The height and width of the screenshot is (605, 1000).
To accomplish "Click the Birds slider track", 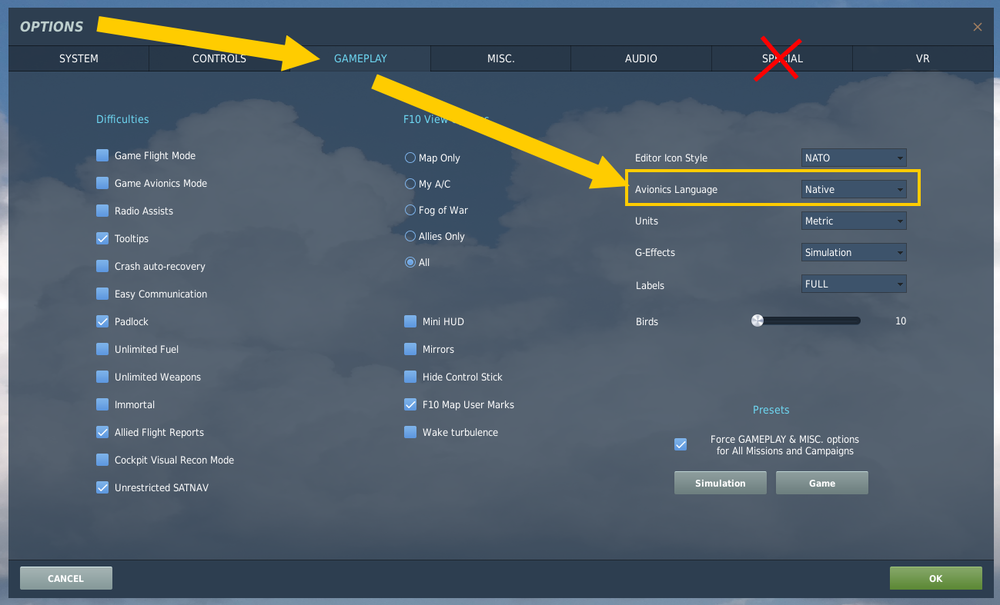I will (807, 321).
